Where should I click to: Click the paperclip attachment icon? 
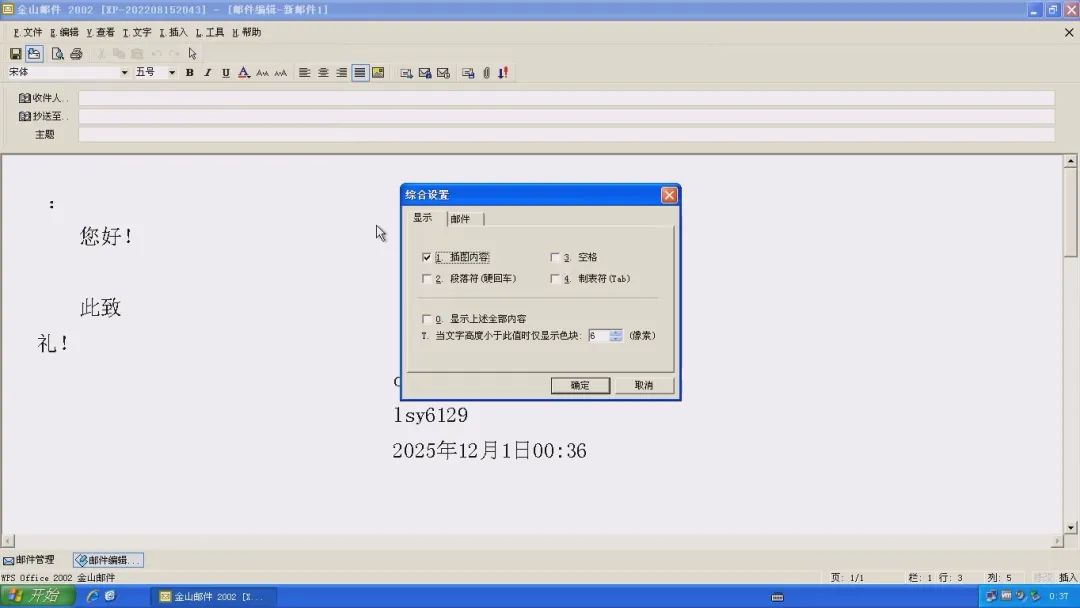click(x=486, y=73)
